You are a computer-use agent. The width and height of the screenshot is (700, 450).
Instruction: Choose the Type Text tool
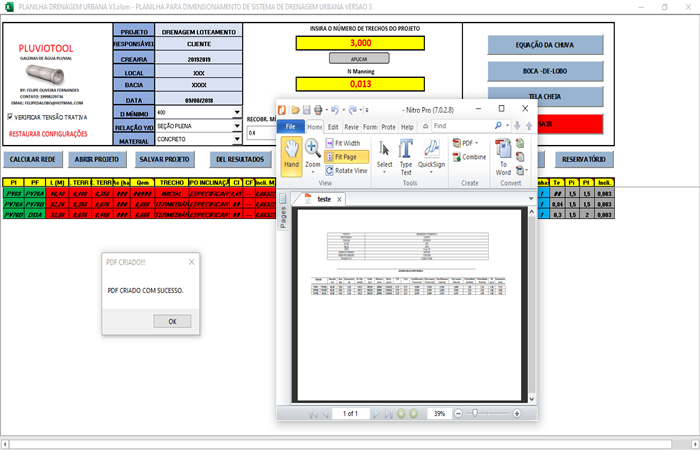point(406,153)
